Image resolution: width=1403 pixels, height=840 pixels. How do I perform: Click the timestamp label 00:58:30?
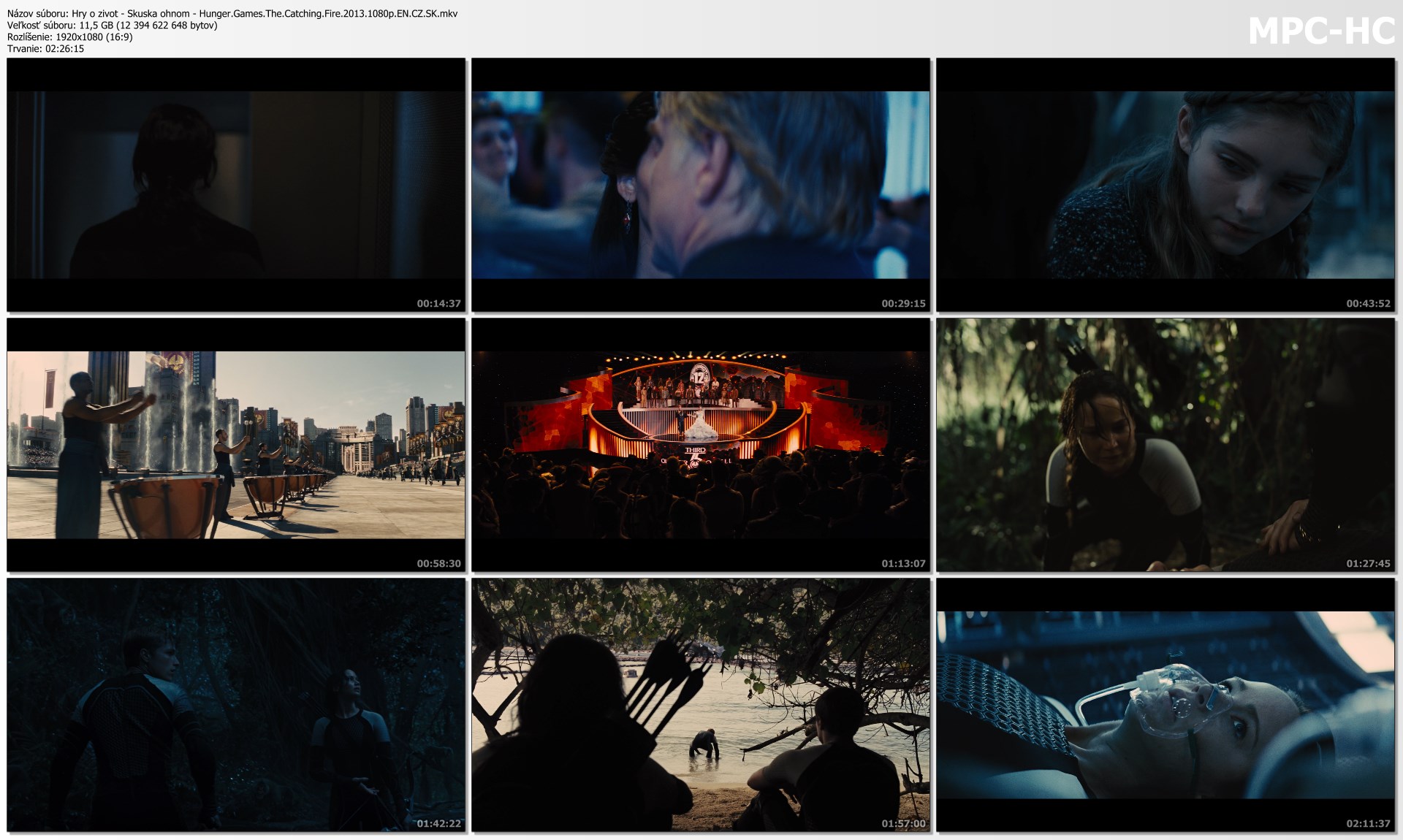click(438, 563)
